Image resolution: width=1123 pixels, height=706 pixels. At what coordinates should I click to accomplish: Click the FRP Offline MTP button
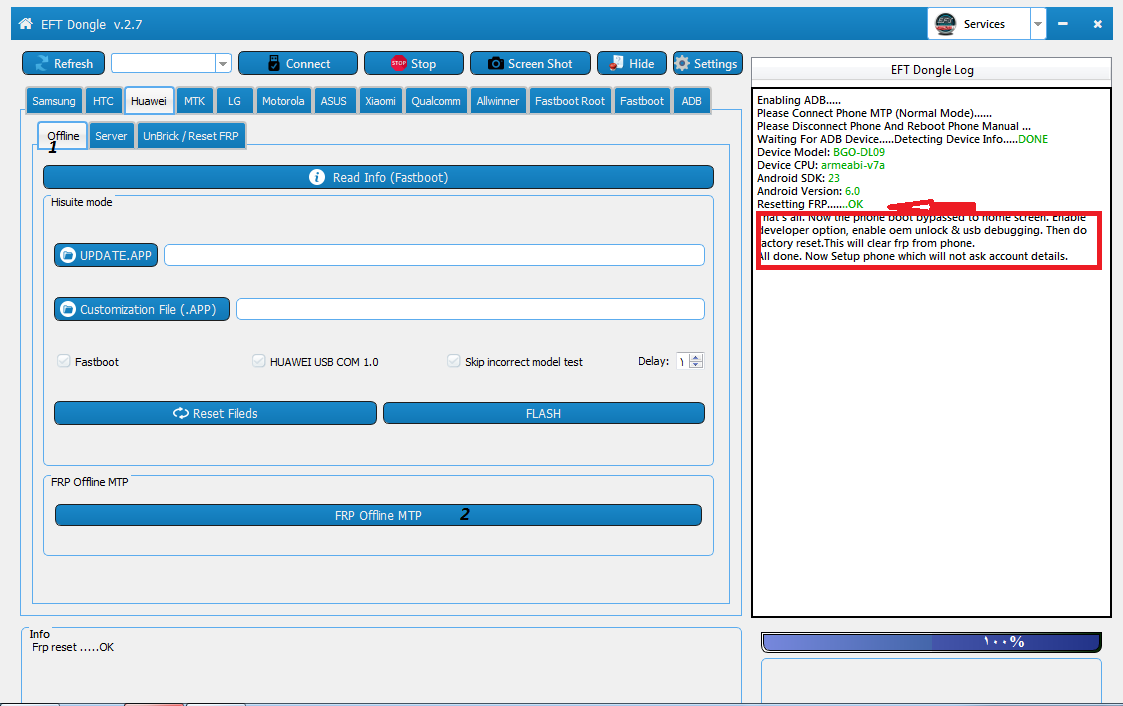point(378,515)
